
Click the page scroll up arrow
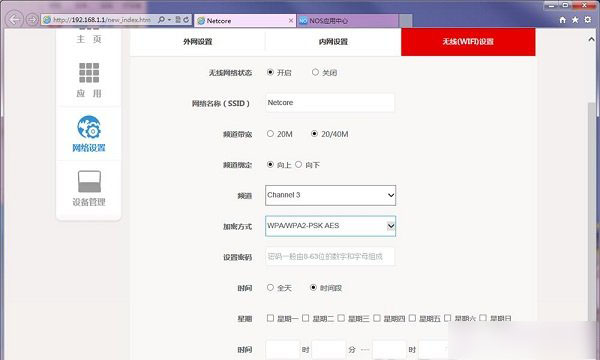coord(591,39)
